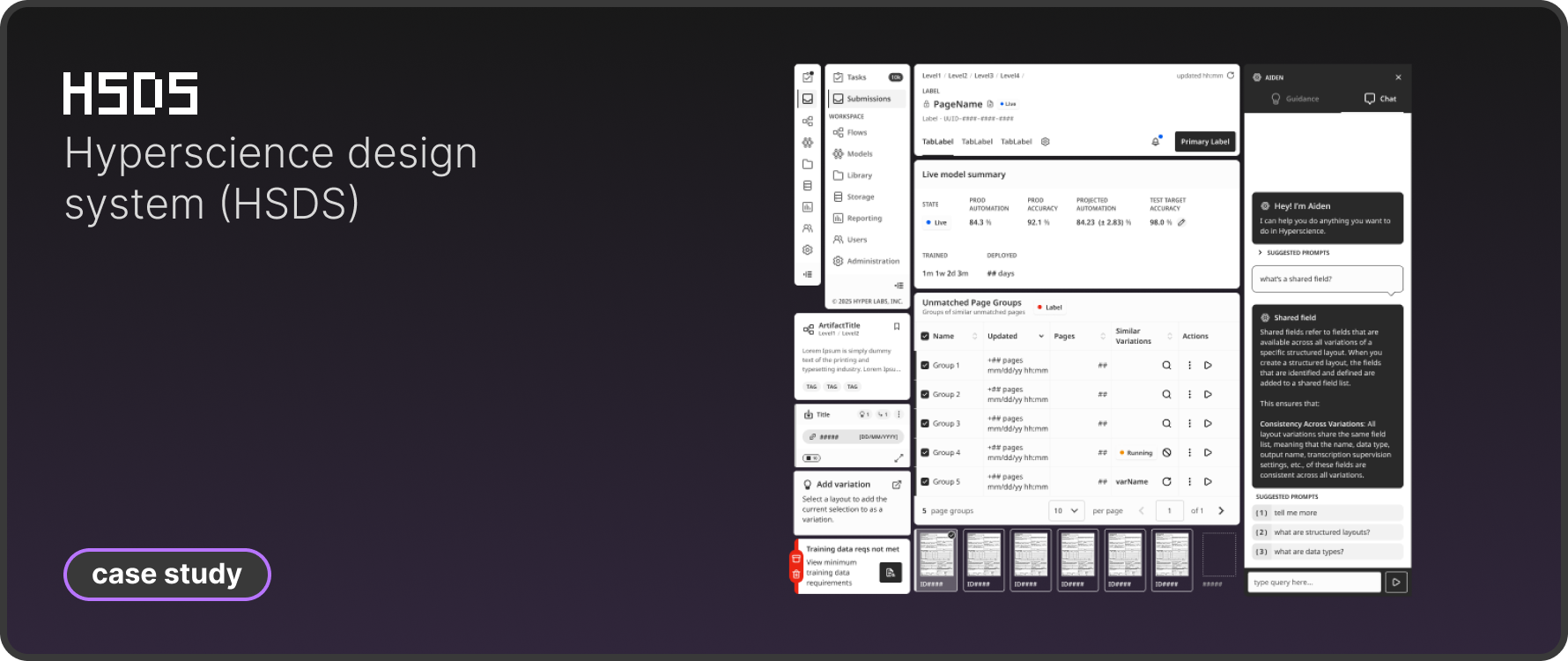This screenshot has width=1568, height=661.
Task: Click the pencil icon beside Test Target Accuracy
Action: pyautogui.click(x=1181, y=223)
